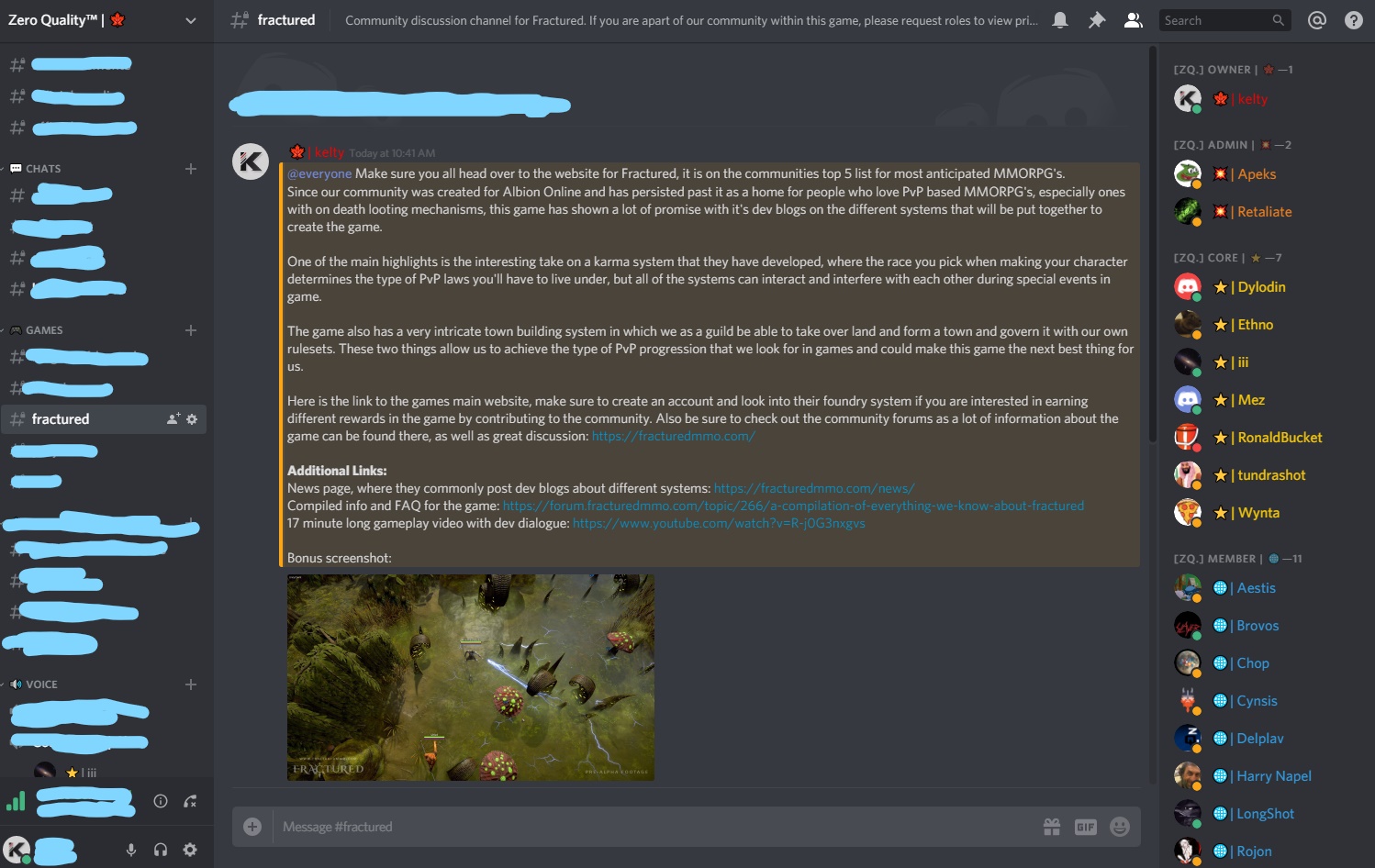Viewport: 1375px width, 868px height.
Task: Open emoji picker smiley icon
Action: point(1120,827)
